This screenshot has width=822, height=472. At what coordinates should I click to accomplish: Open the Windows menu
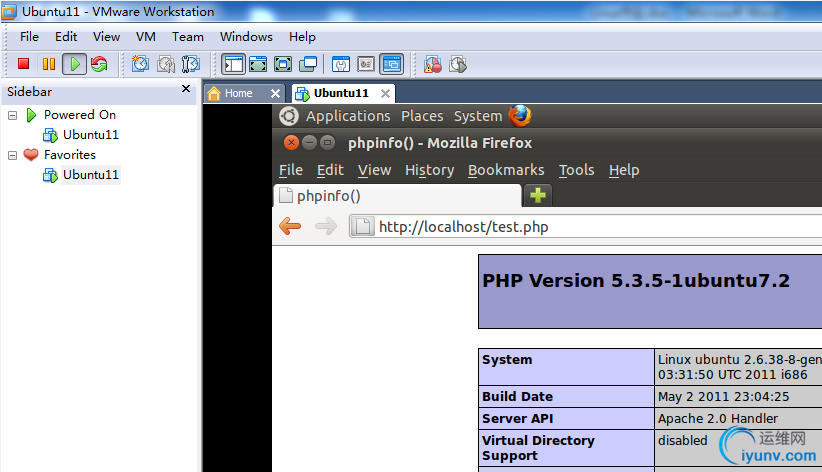[x=246, y=37]
